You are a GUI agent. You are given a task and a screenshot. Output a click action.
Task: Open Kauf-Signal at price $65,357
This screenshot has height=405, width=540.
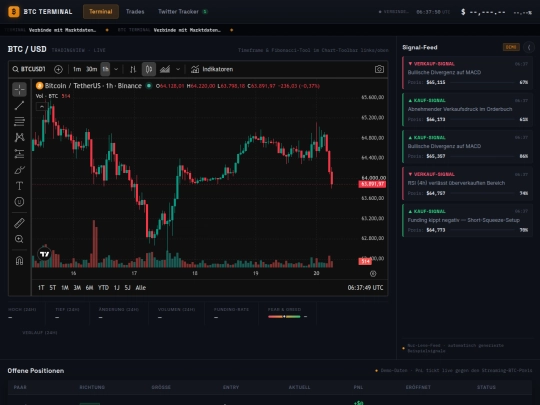pos(467,147)
